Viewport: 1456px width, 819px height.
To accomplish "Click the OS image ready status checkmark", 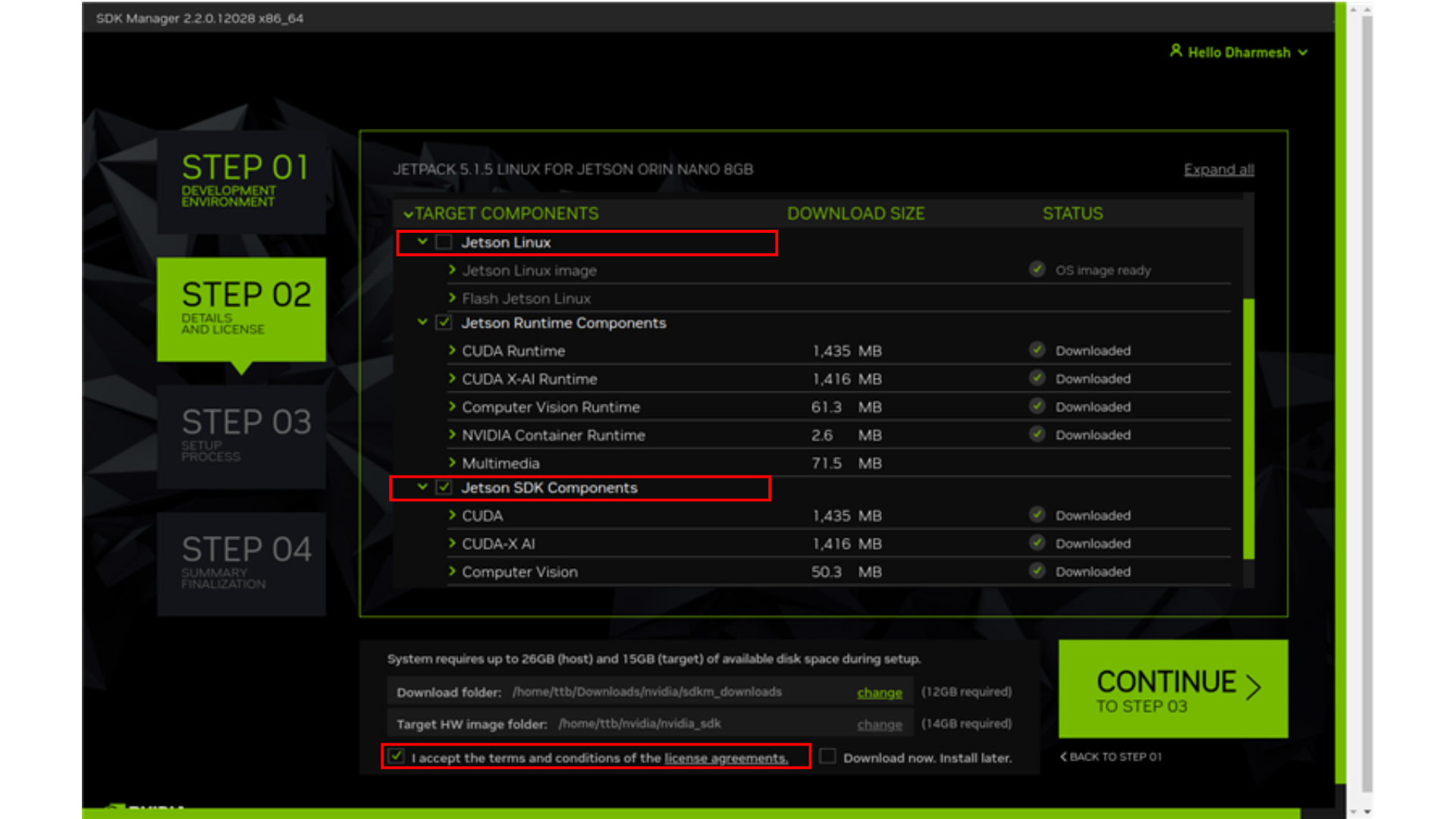I will 1037,269.
